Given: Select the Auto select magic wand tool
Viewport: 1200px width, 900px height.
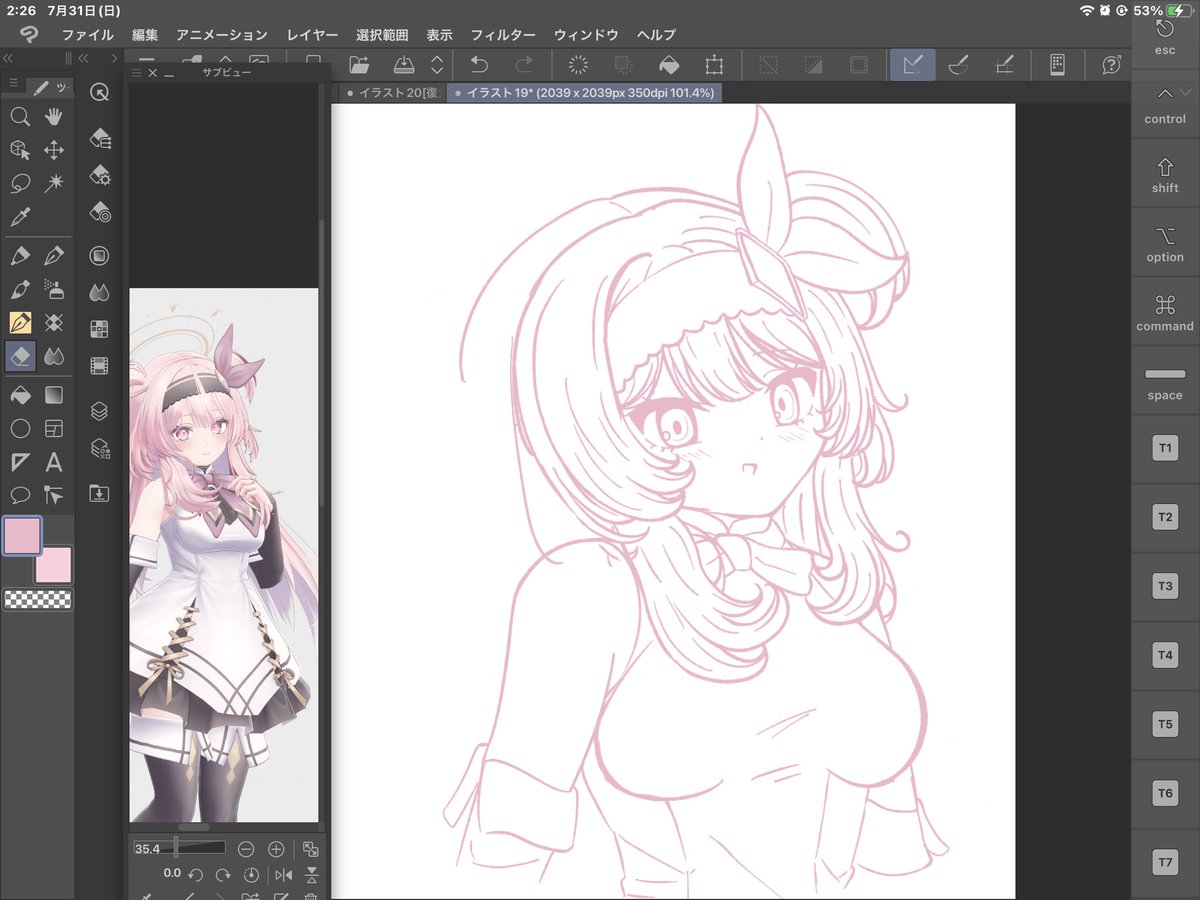Looking at the screenshot, I should click(54, 183).
